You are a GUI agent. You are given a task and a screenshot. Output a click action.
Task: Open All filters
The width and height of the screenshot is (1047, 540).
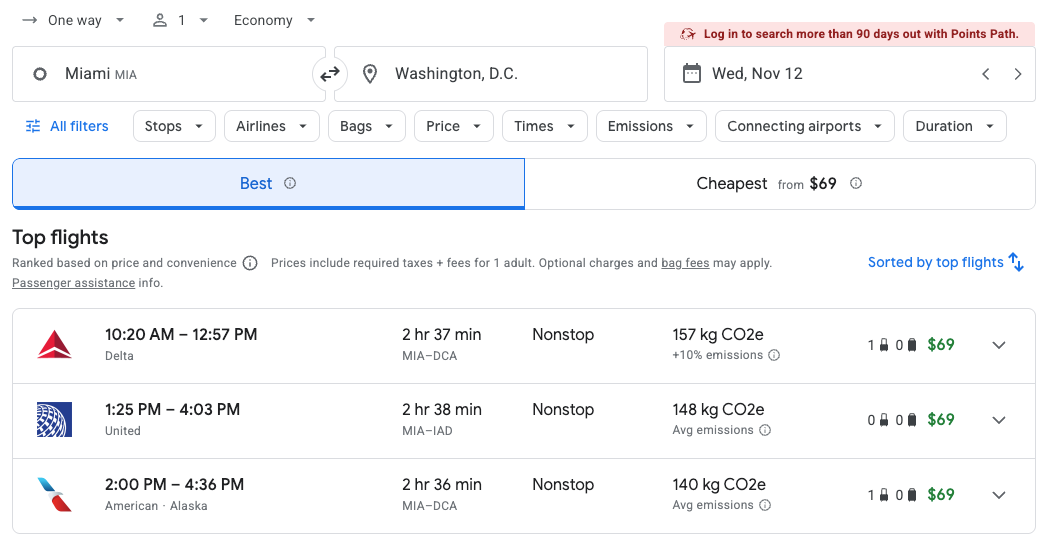tap(67, 126)
